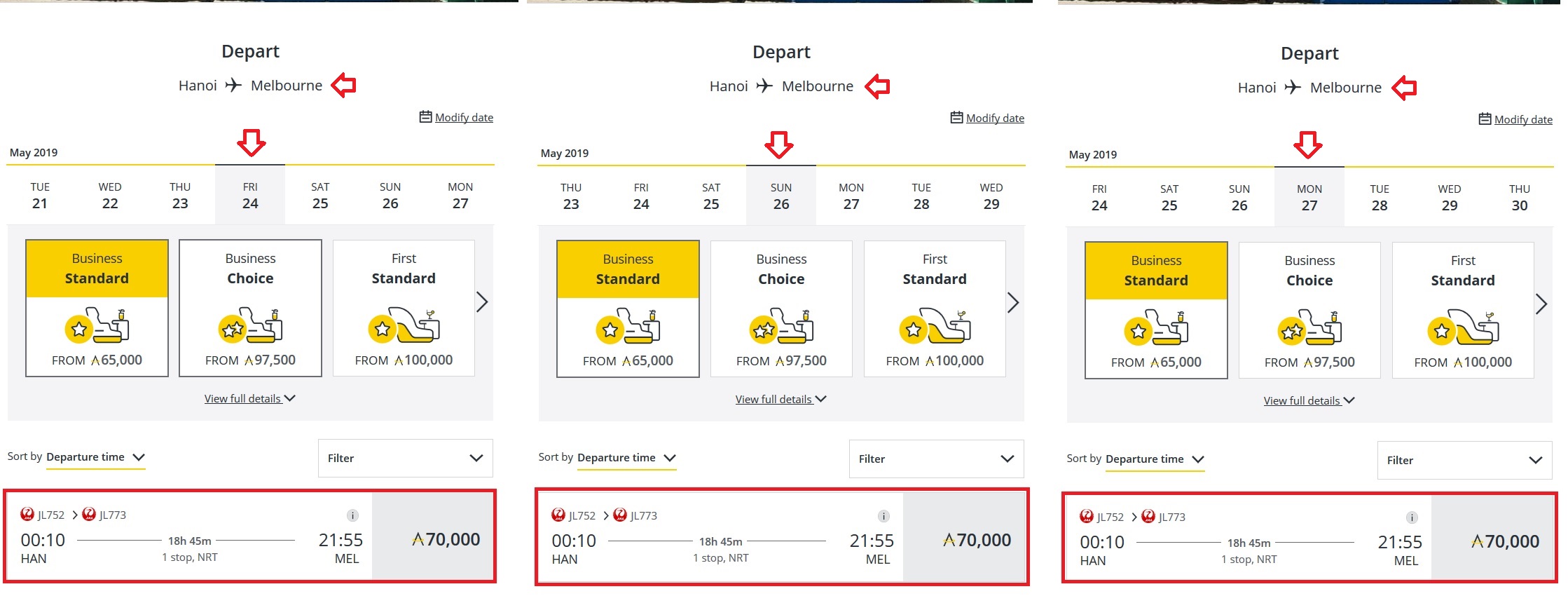Screen dimensions: 1568x603
Task: Click Modify date link in right panel
Action: coord(1523,120)
